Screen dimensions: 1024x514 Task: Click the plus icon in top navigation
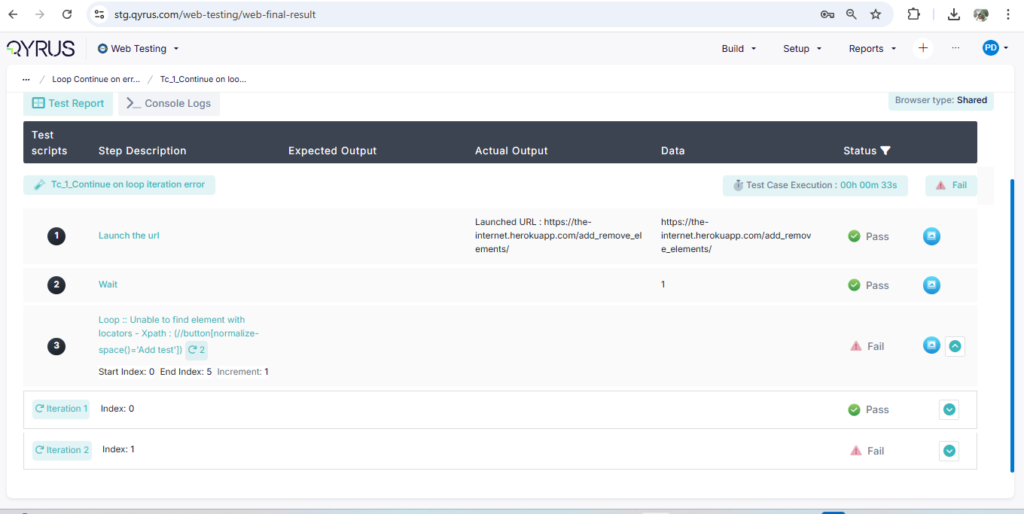click(x=923, y=48)
